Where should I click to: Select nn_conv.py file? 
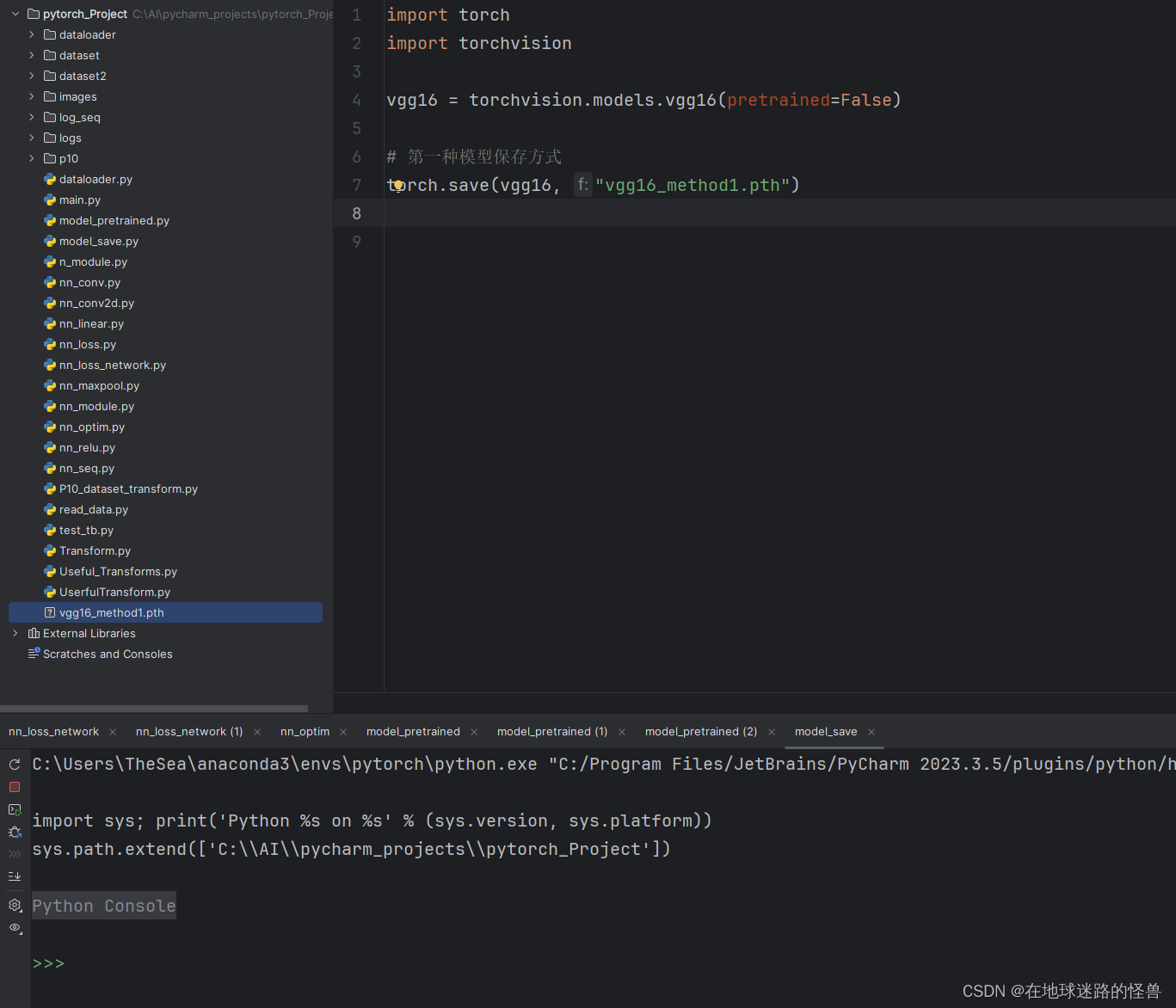pyautogui.click(x=89, y=282)
